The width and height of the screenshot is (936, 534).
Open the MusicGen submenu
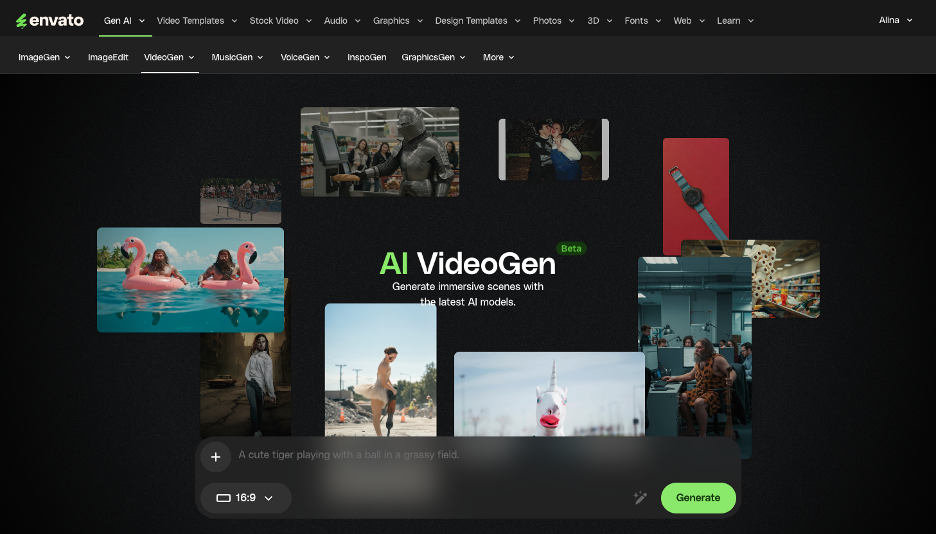[x=238, y=57]
